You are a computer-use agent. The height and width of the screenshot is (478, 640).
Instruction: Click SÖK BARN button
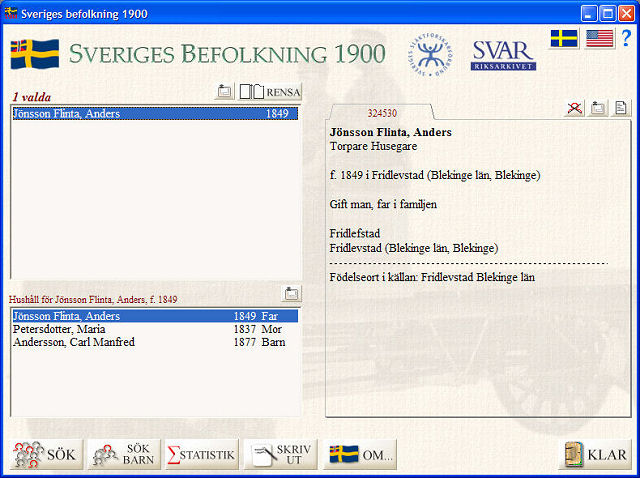124,454
